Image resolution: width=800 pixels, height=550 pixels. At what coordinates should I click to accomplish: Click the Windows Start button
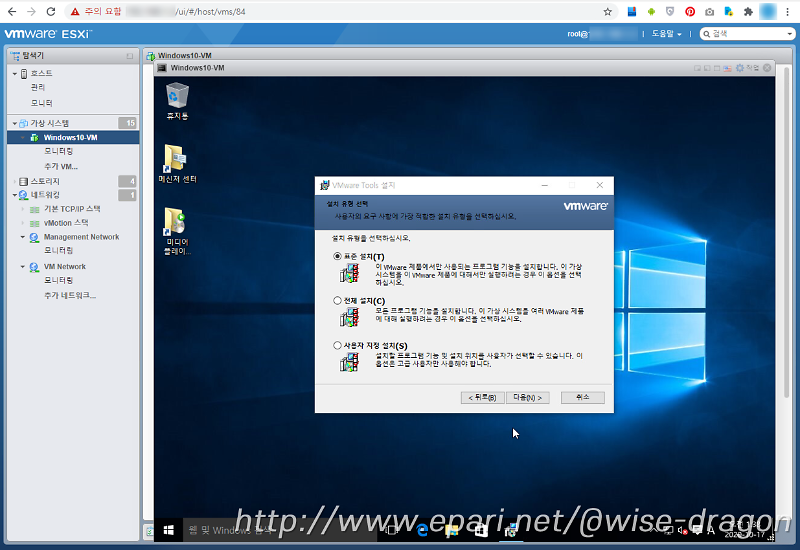click(x=168, y=531)
